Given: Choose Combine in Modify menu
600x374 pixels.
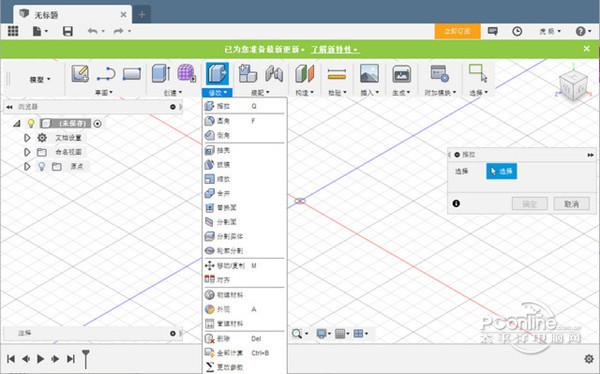Looking at the screenshot, I should click(245, 193).
